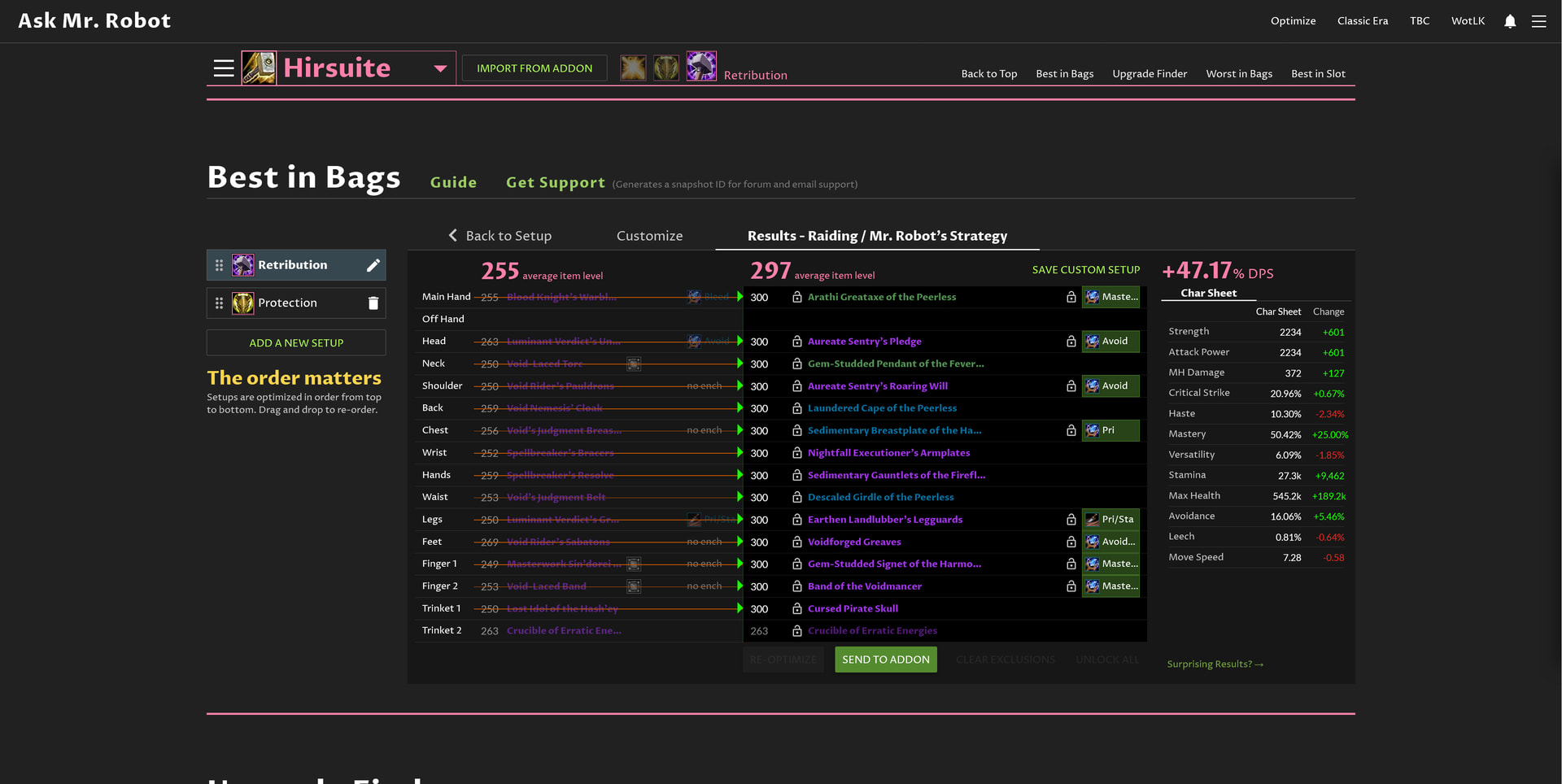Toggle enchant lock in the Main Hand row

[x=1071, y=298]
